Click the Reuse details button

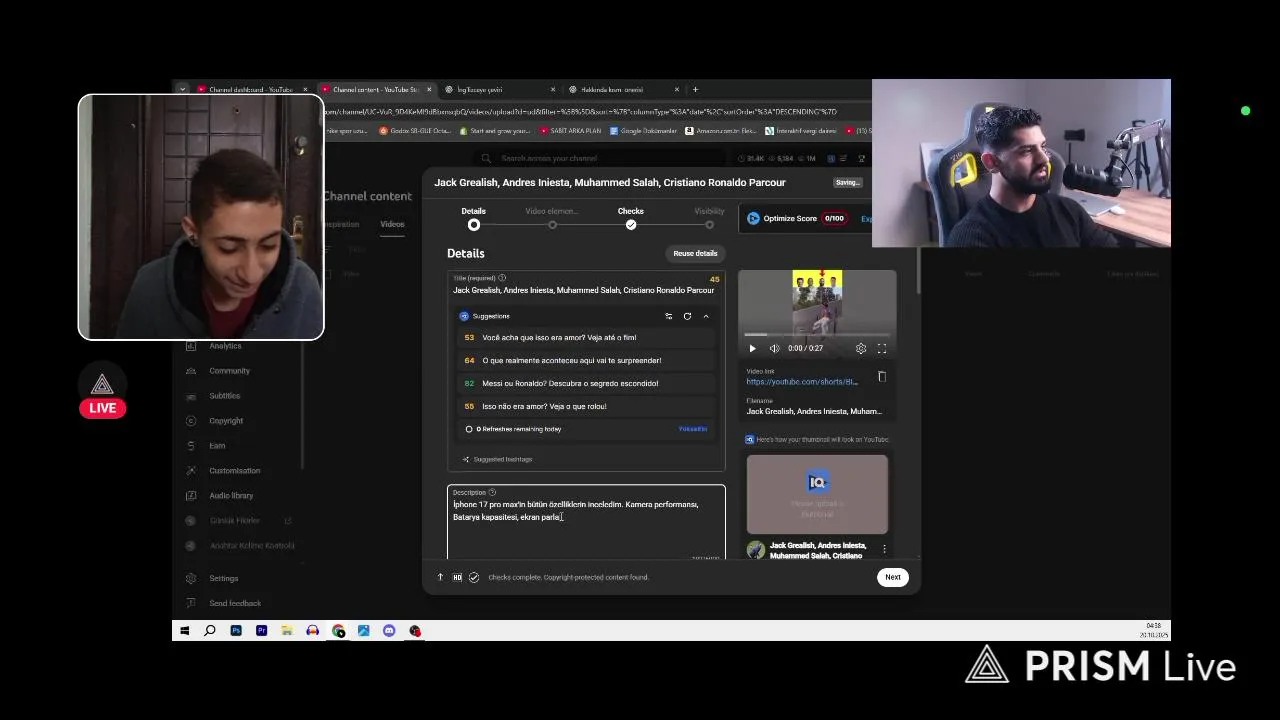[x=695, y=253]
